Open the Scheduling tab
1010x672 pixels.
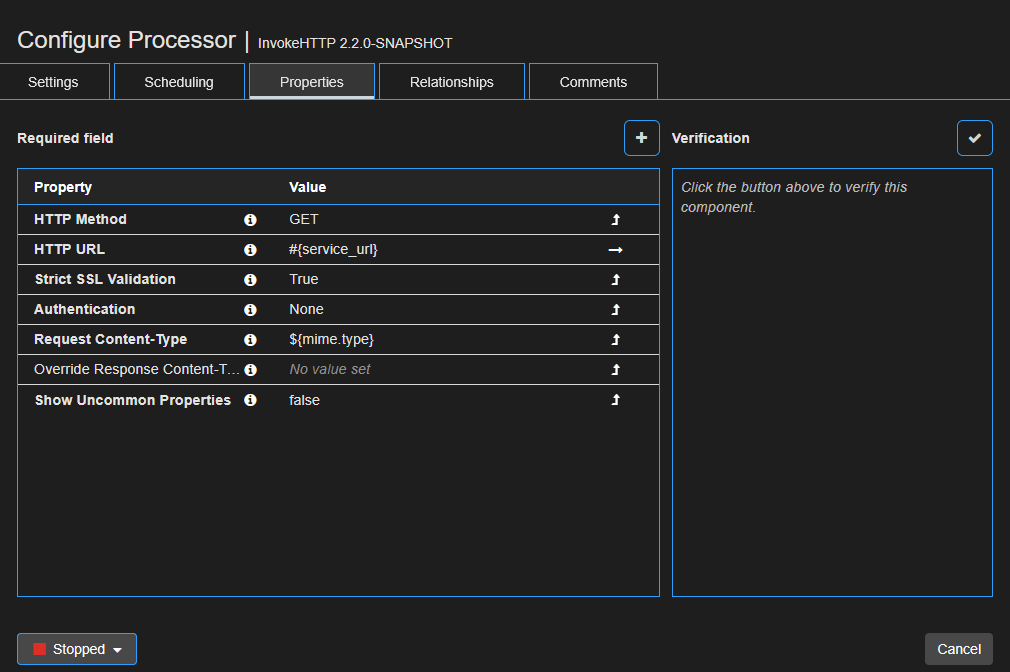coord(178,81)
